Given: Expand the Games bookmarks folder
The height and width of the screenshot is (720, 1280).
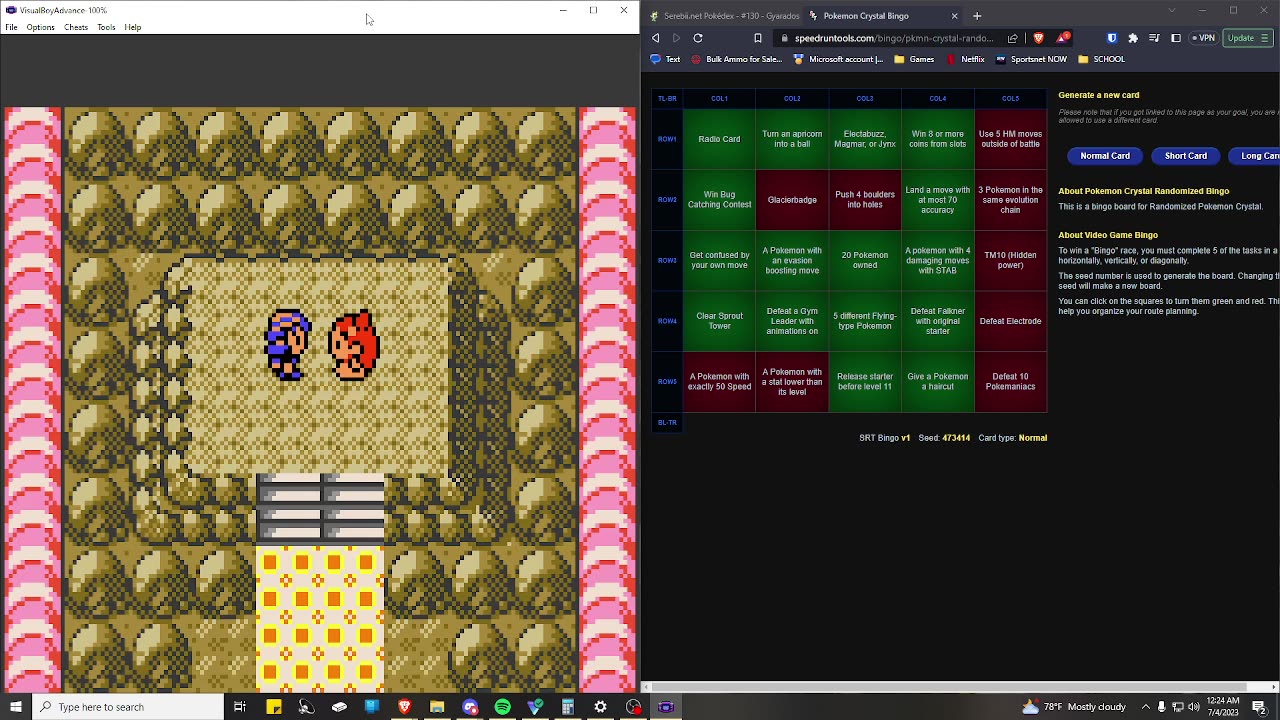Looking at the screenshot, I should coord(914,59).
